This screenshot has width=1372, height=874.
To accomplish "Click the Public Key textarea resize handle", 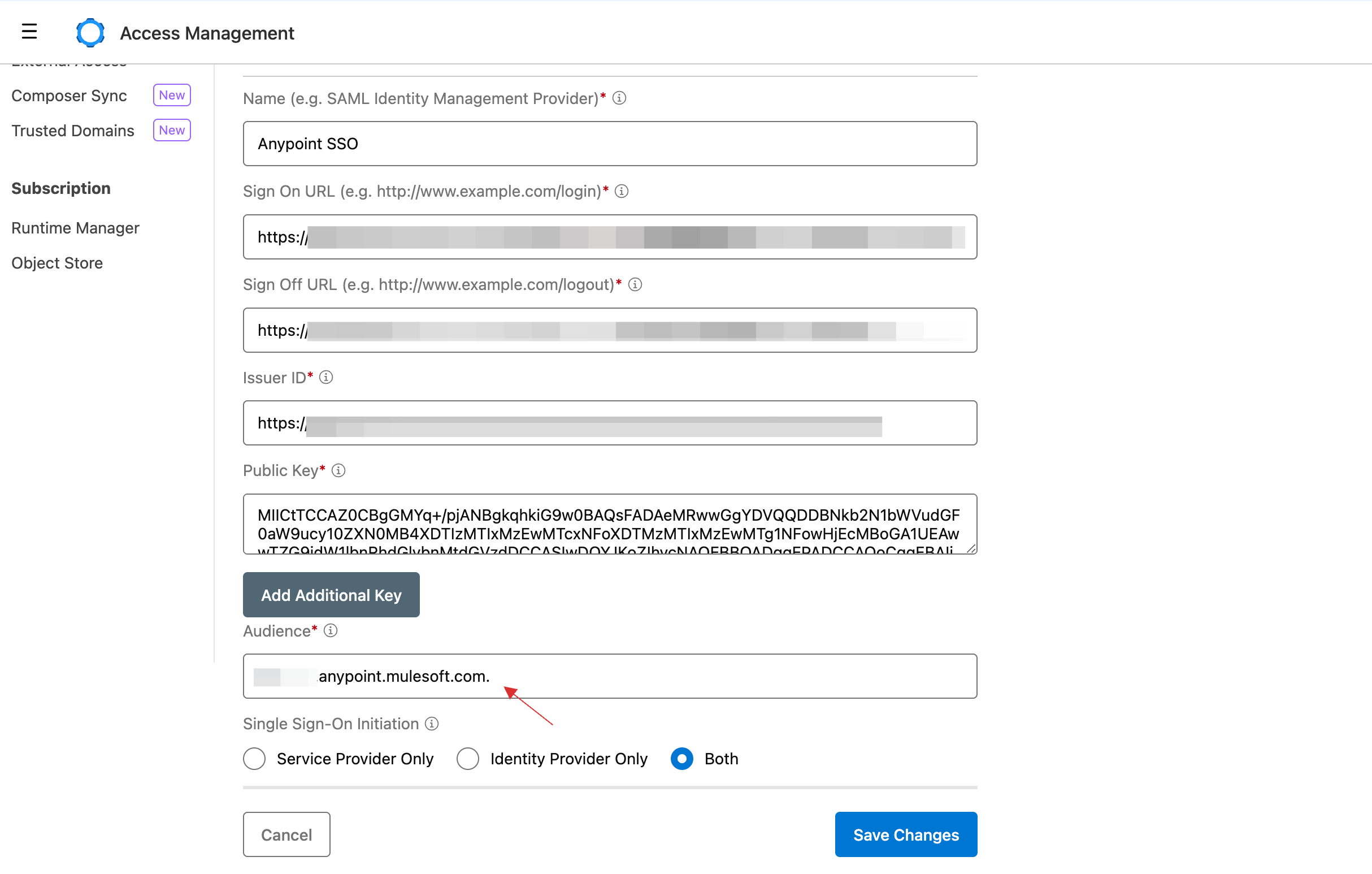I will (x=971, y=548).
